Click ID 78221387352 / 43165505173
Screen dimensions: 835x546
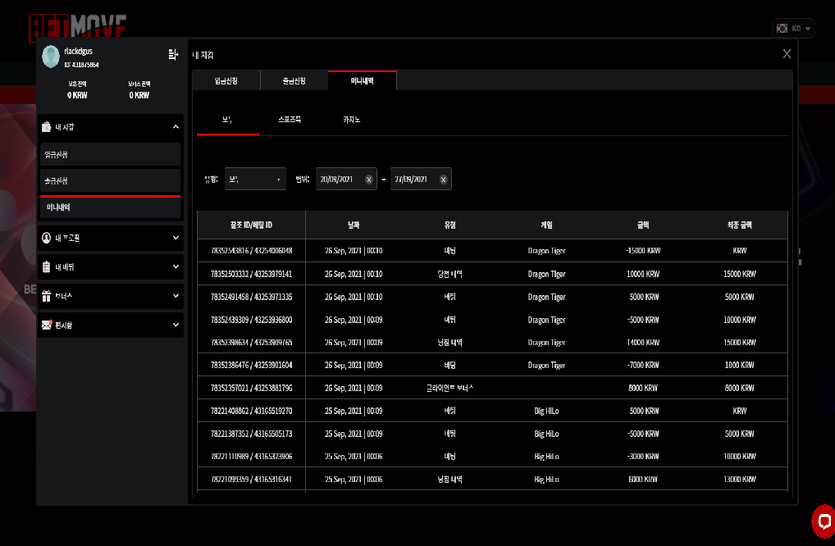click(251, 434)
